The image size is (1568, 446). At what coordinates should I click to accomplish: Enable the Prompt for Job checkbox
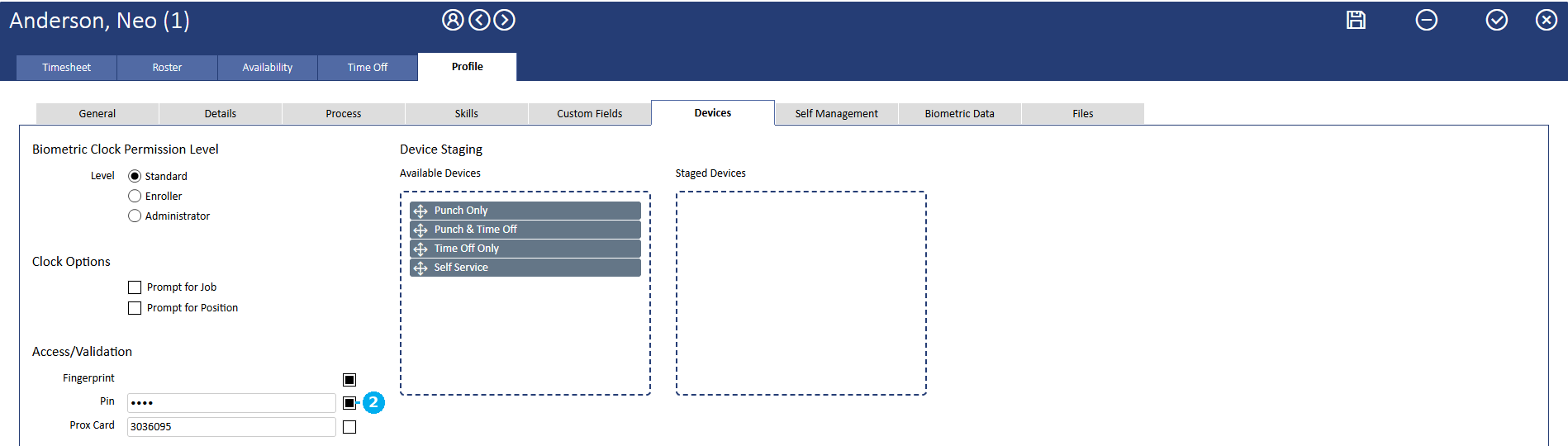(135, 287)
